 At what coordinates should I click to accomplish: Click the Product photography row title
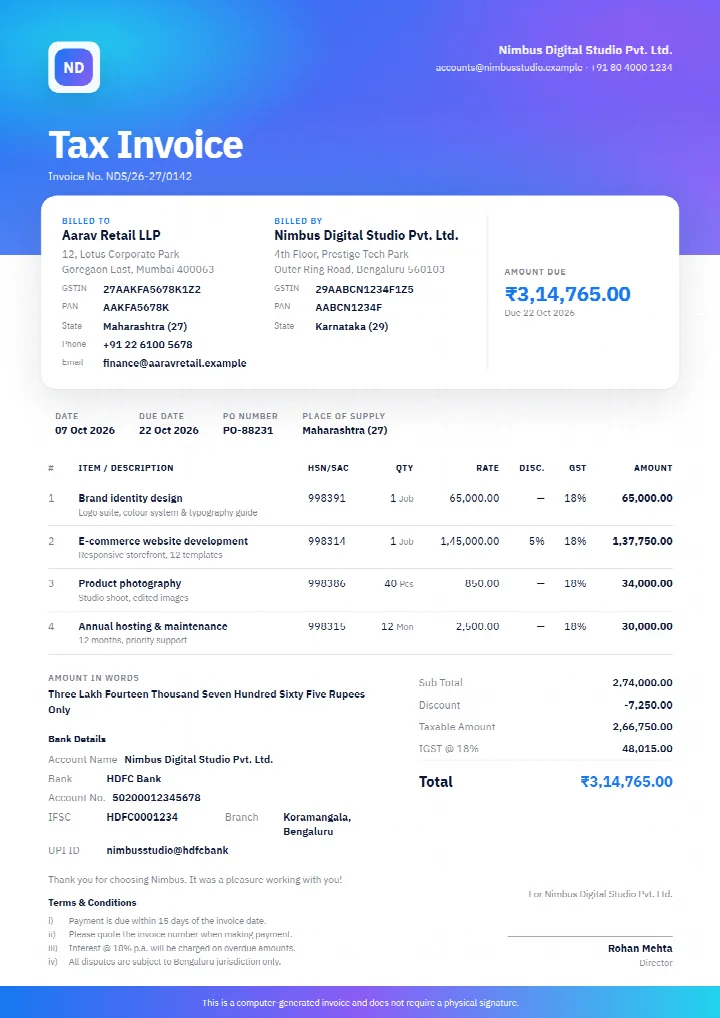(x=130, y=584)
